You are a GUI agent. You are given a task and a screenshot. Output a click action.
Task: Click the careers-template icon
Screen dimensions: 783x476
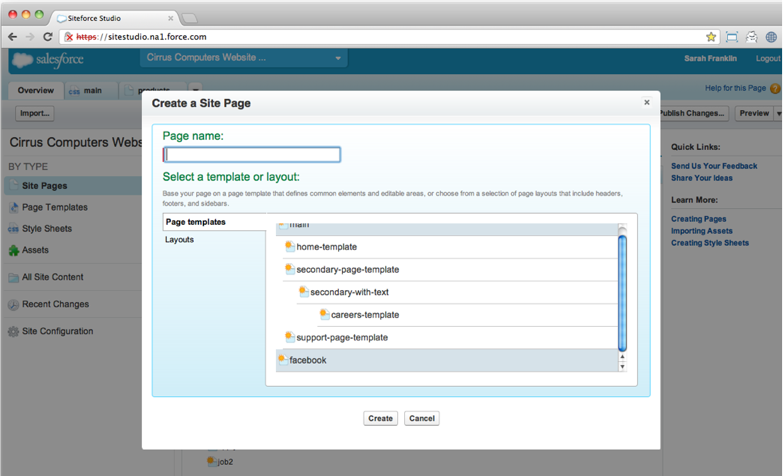tap(324, 314)
